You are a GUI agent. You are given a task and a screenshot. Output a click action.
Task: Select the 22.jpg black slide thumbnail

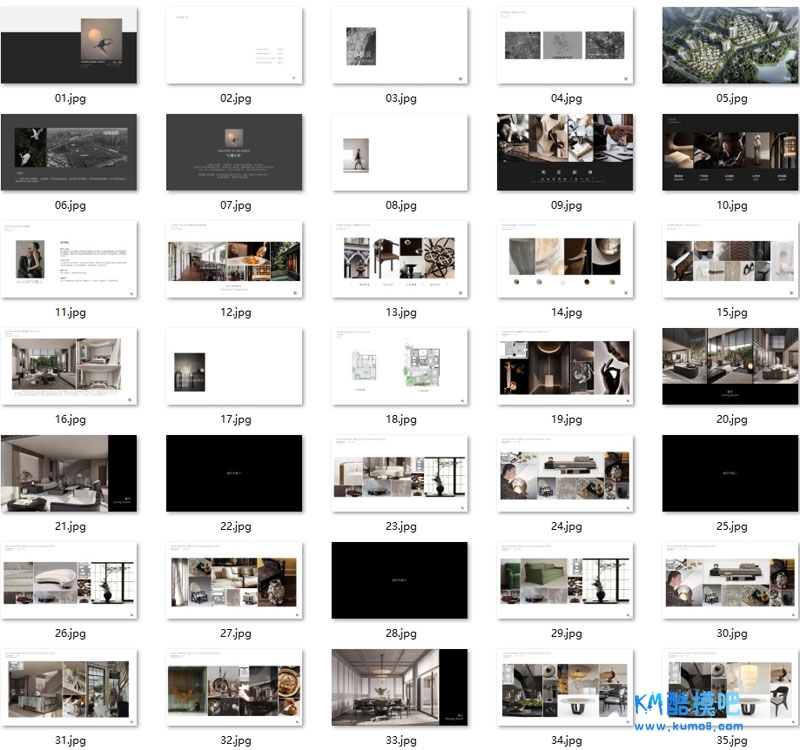click(234, 473)
